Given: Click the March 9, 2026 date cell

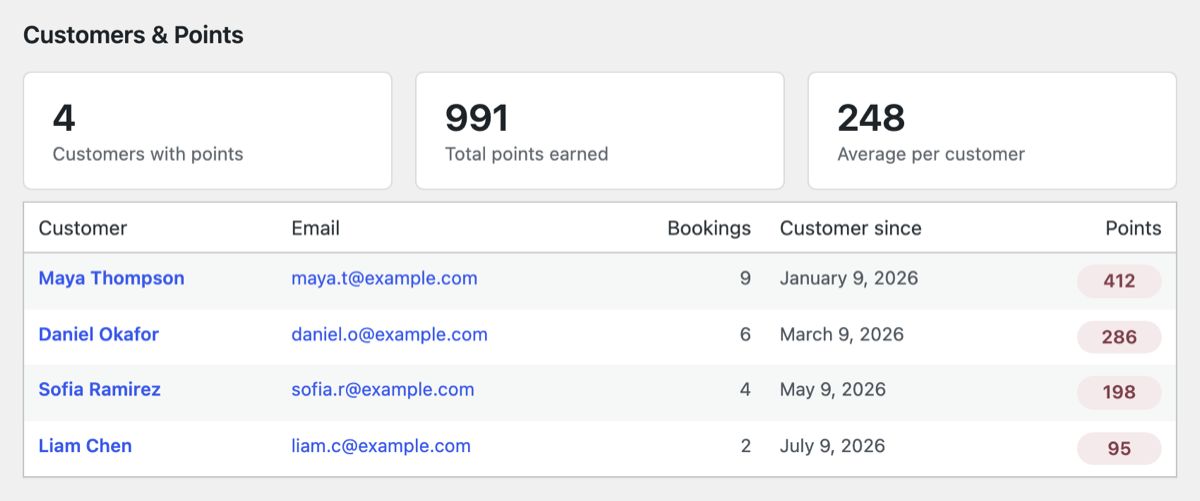Looking at the screenshot, I should 842,335.
